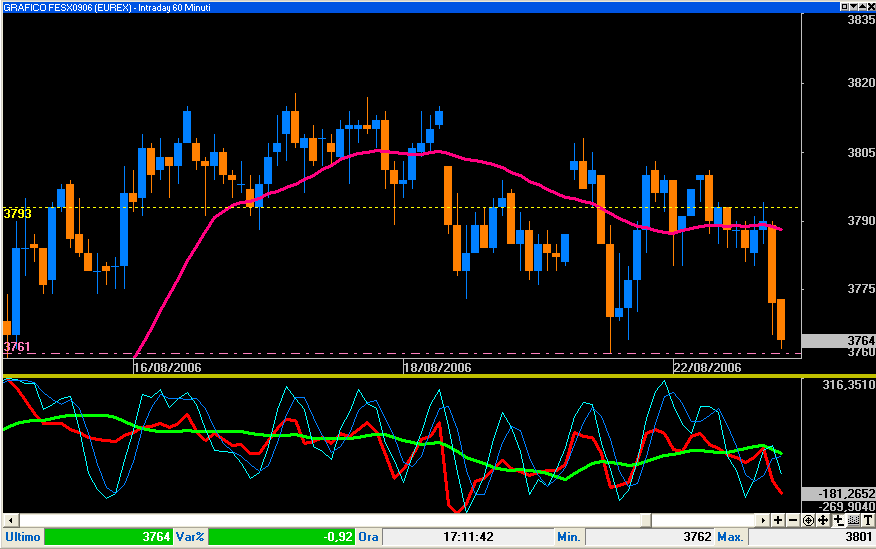Select the T text tool
876x549 pixels.
[x=868, y=520]
